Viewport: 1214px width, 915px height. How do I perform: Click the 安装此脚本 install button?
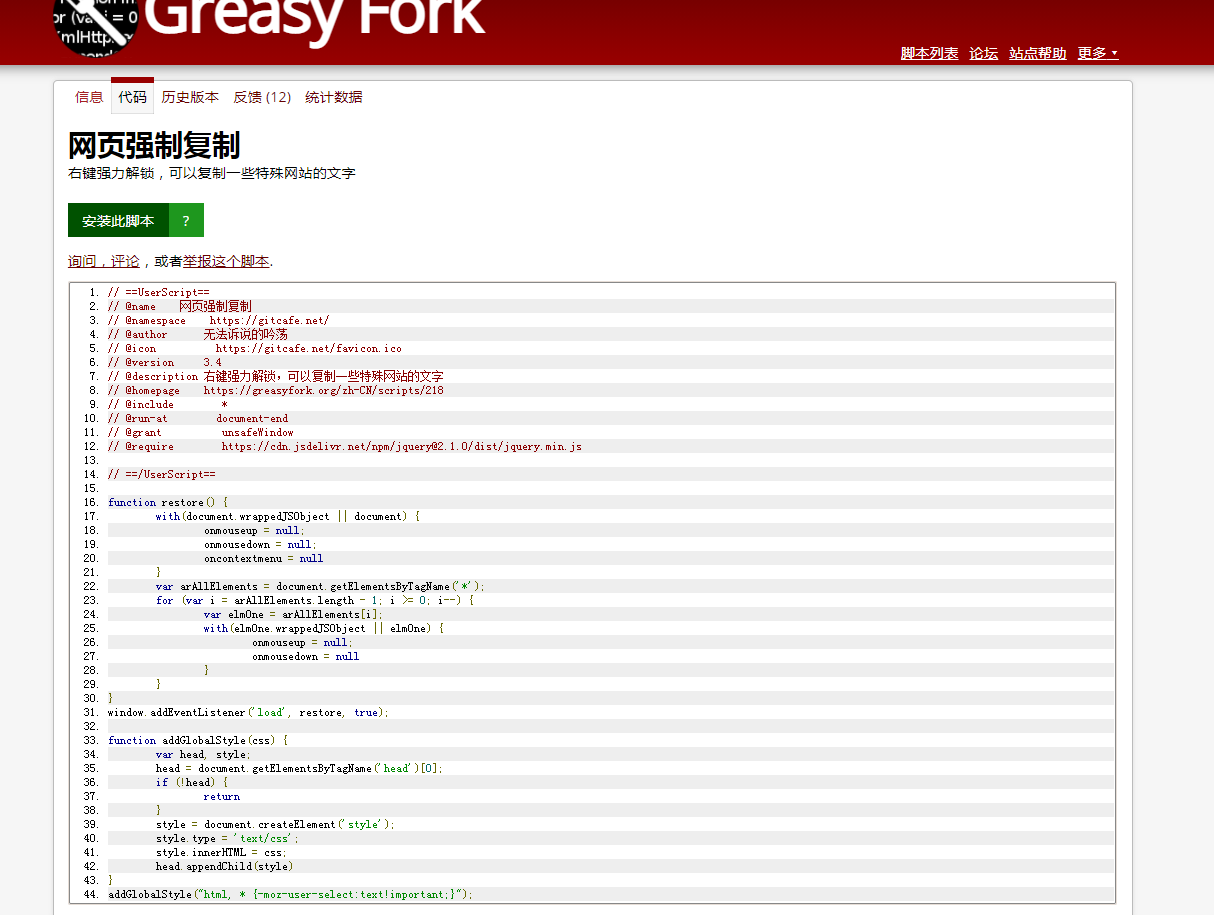(x=118, y=220)
